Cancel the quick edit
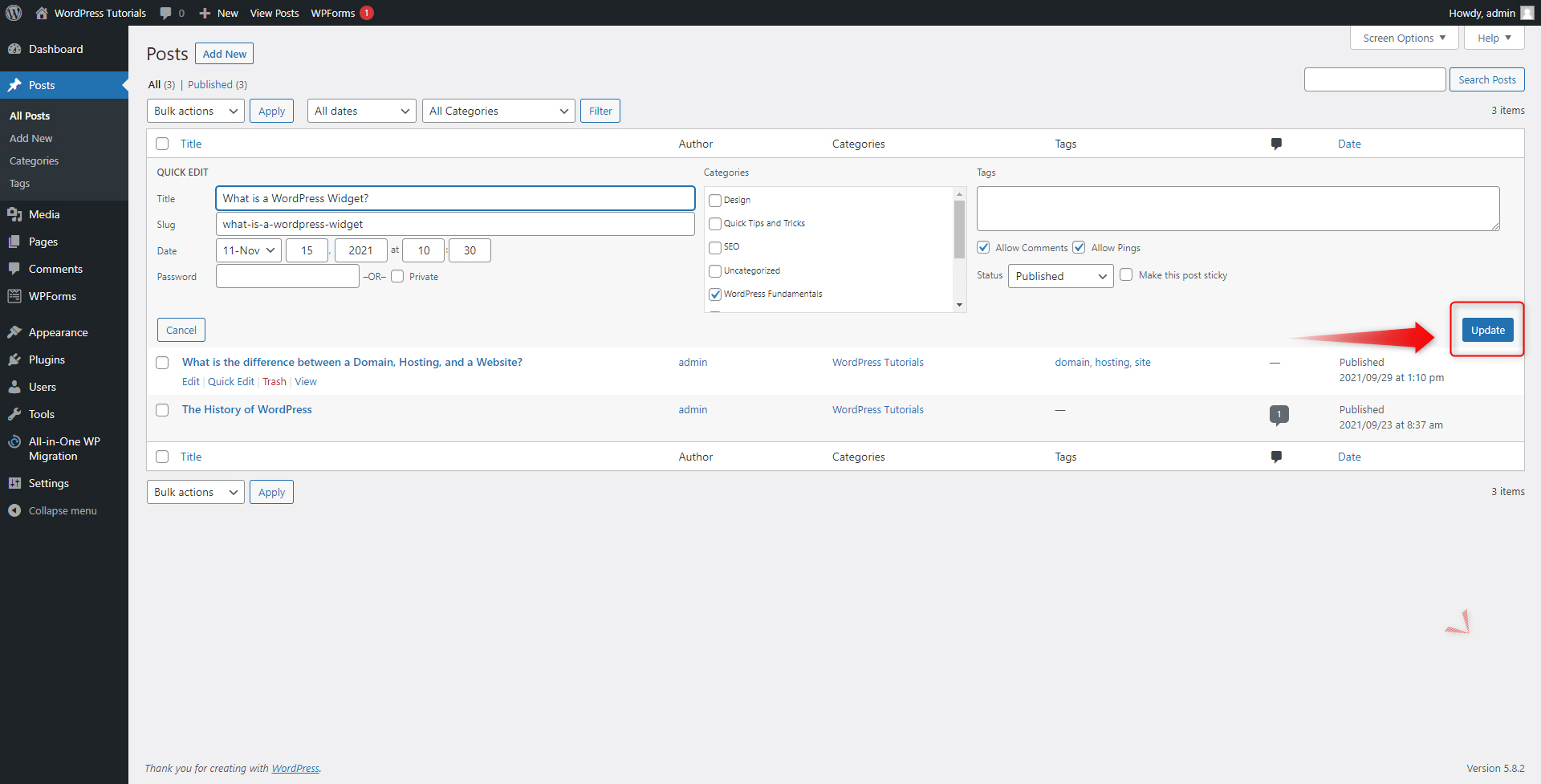This screenshot has width=1541, height=784. (x=181, y=330)
